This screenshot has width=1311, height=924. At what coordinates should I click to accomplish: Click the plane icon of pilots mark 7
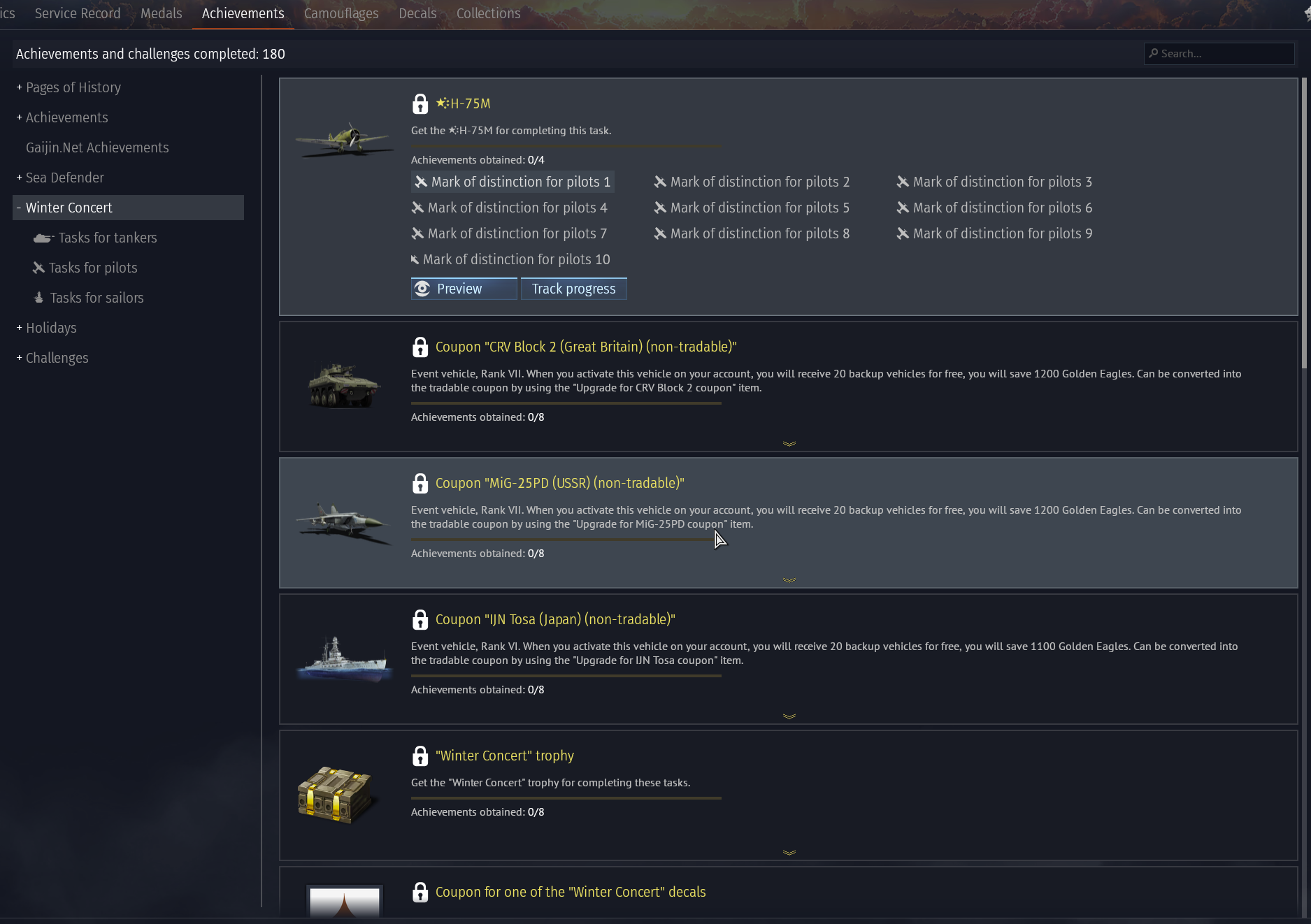point(417,233)
